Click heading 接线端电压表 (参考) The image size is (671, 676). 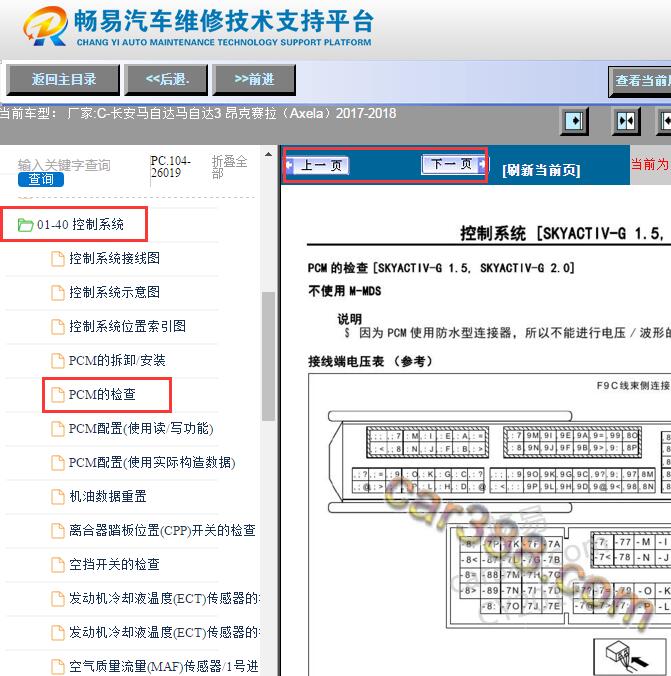(370, 361)
